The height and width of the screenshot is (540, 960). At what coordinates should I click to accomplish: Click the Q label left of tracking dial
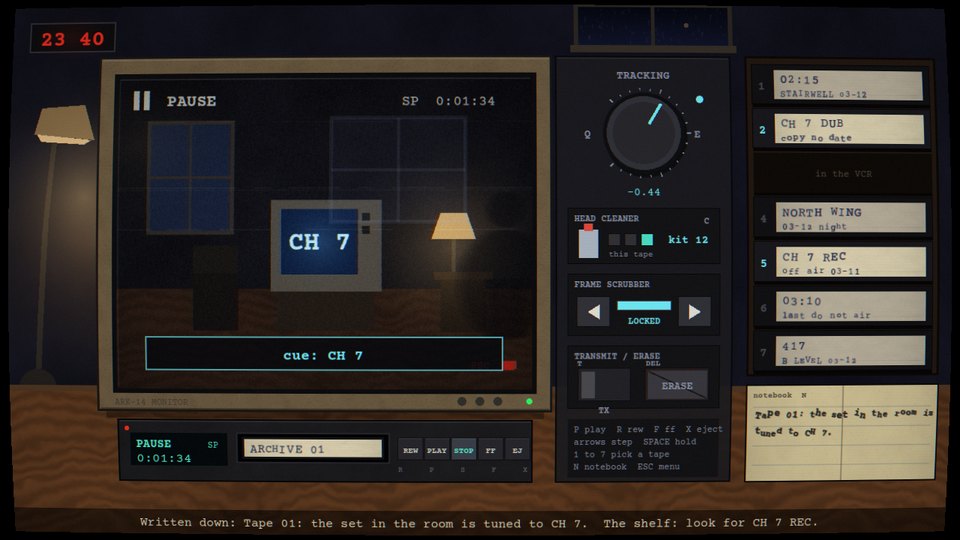[587, 135]
